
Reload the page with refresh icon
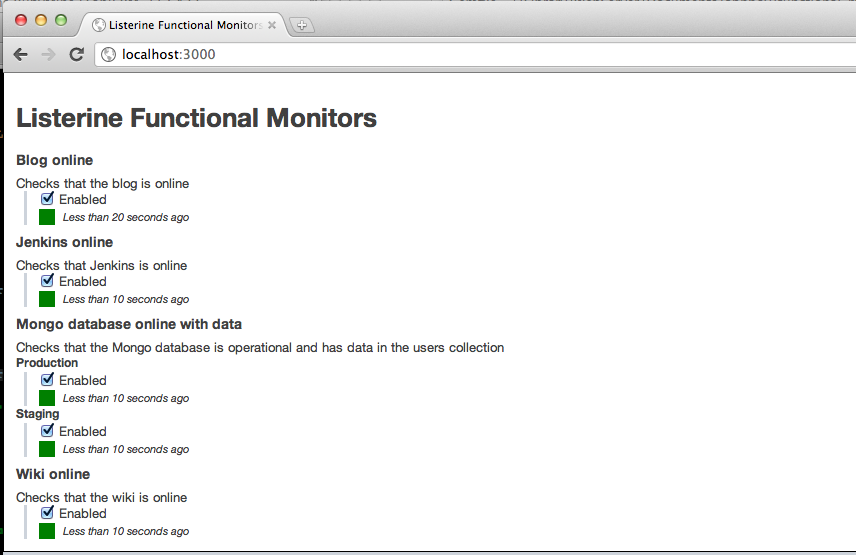tap(76, 54)
